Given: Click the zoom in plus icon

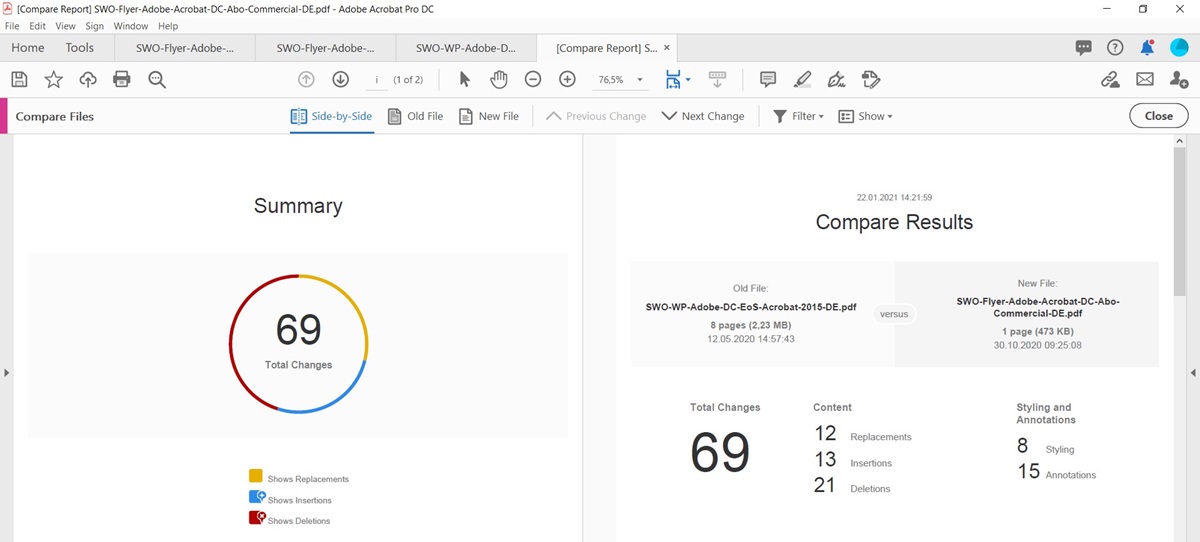Looking at the screenshot, I should click(567, 80).
